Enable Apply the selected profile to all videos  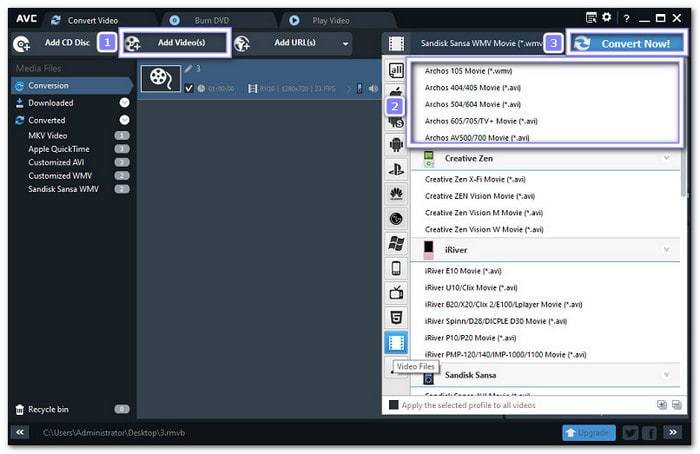pyautogui.click(x=393, y=405)
